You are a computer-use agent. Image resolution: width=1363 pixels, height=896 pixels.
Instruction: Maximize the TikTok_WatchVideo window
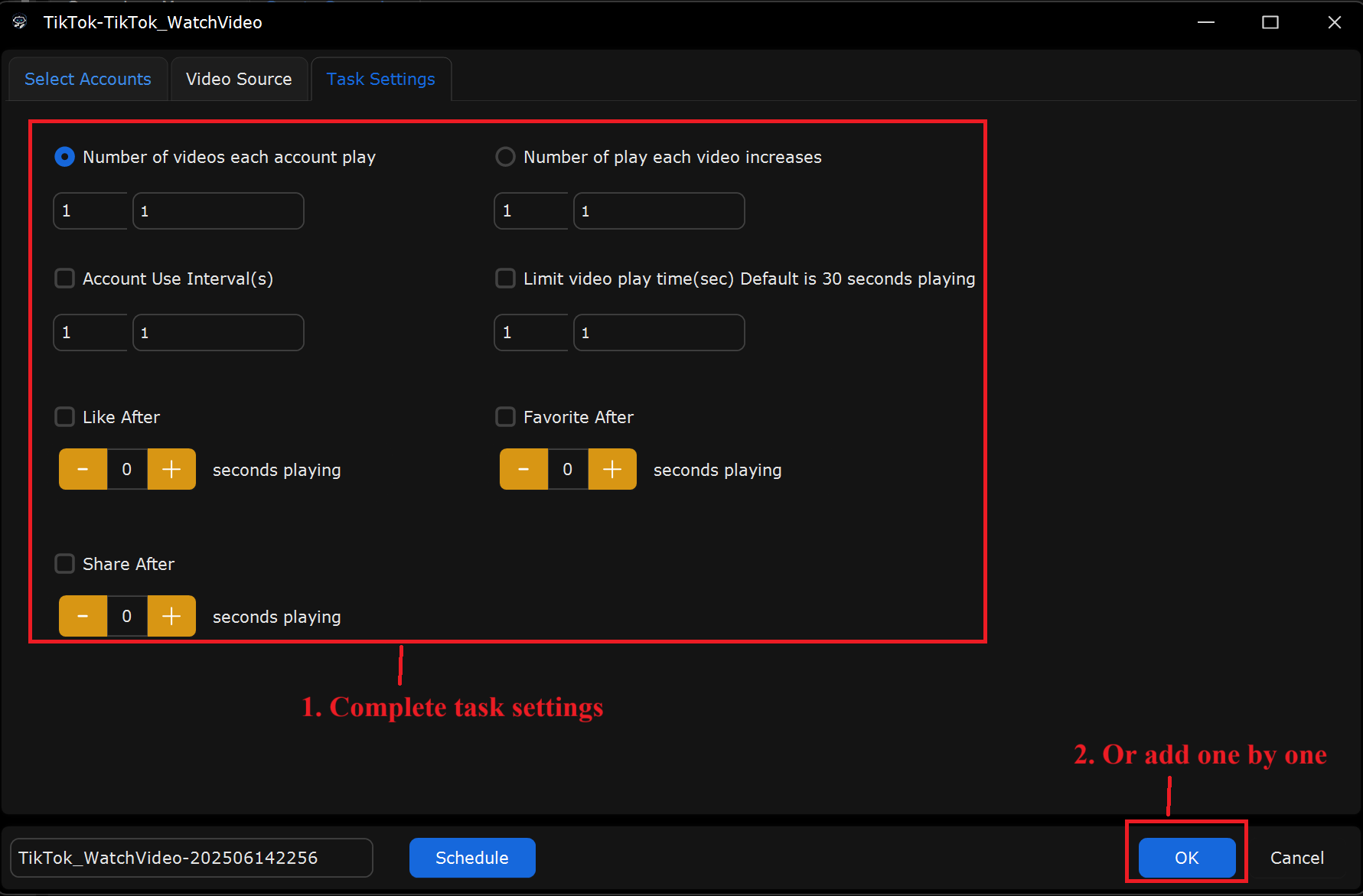[1270, 22]
